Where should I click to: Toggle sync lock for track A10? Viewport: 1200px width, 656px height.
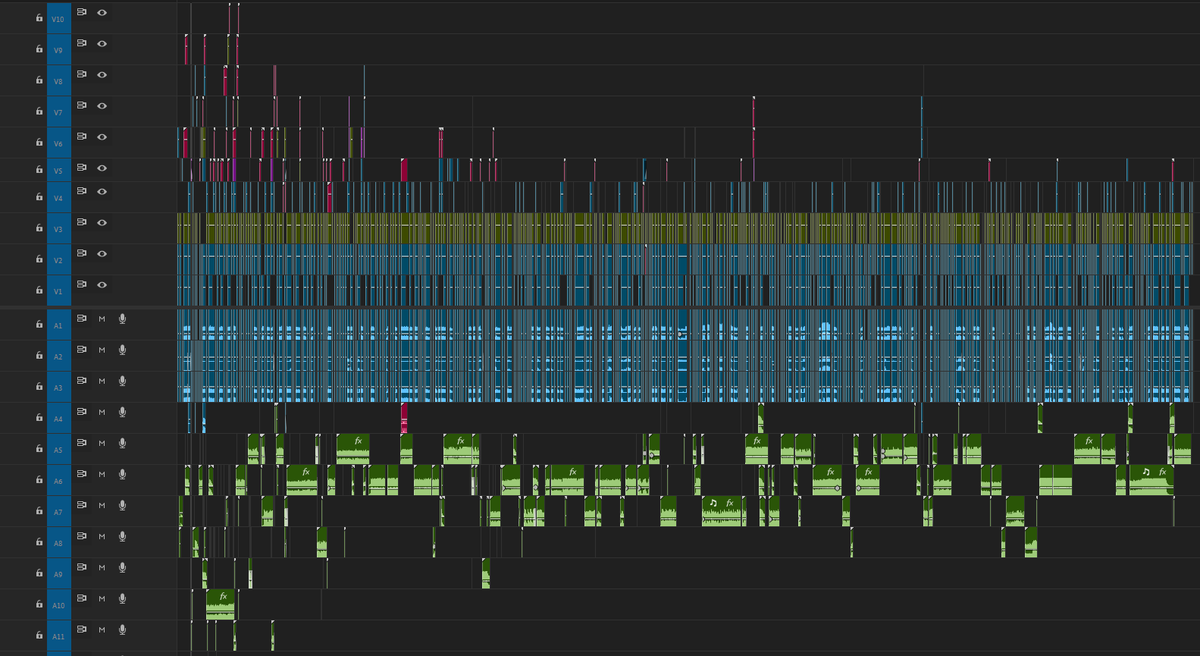83,598
